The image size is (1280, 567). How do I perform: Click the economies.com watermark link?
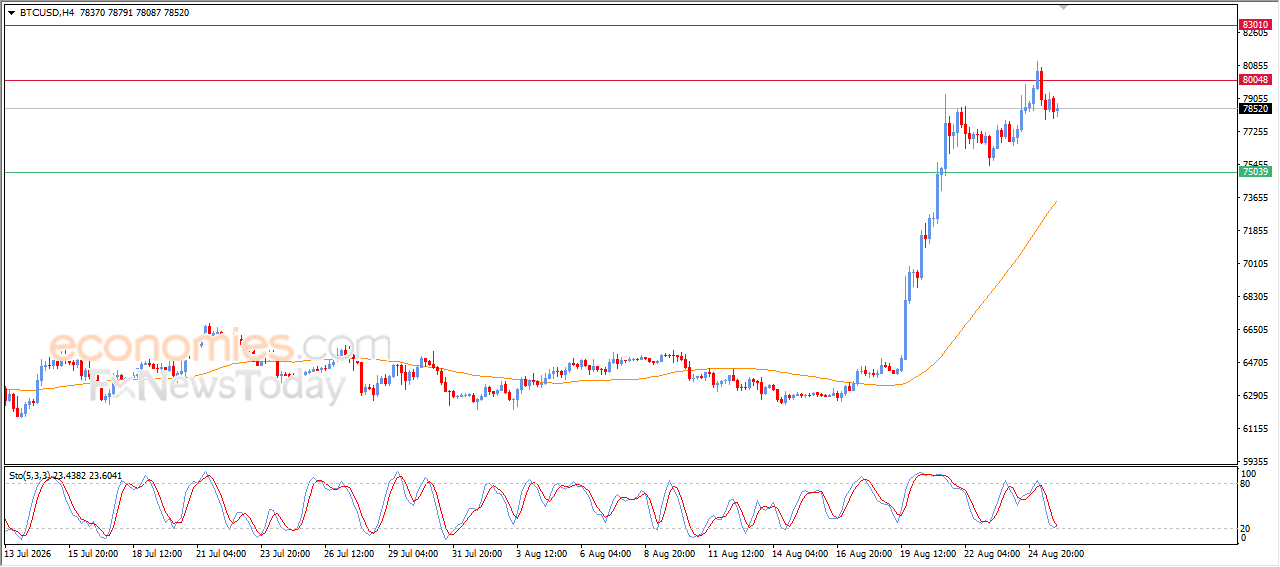[206, 347]
